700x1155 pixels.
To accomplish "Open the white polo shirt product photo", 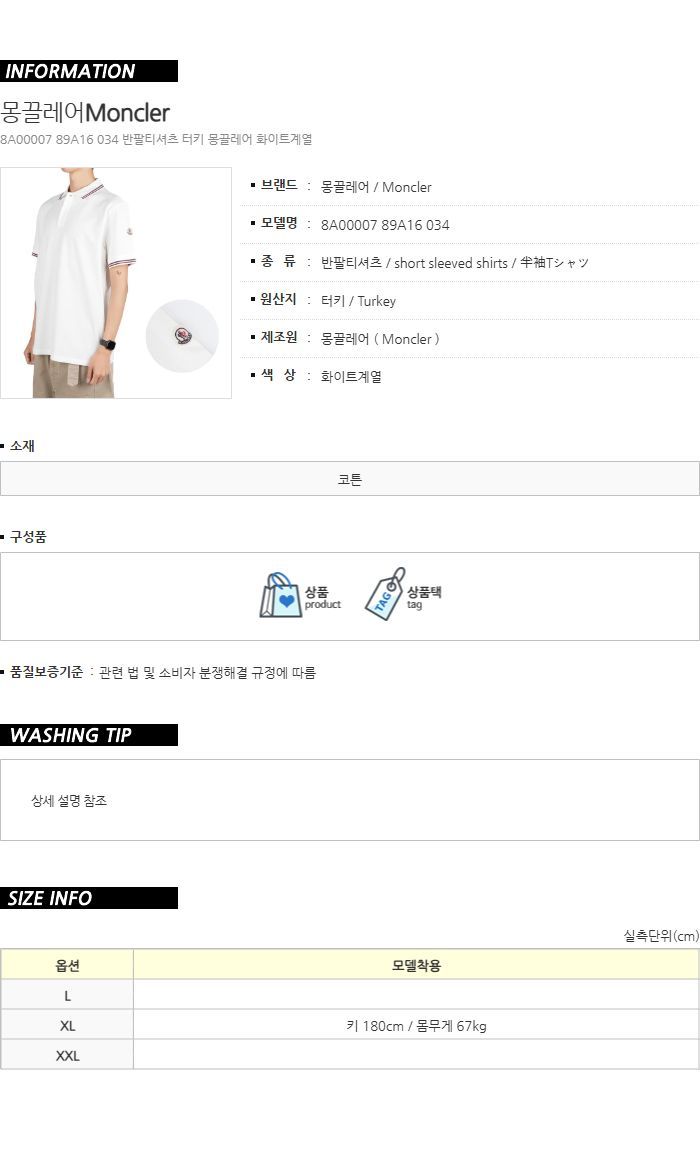I will coord(116,283).
